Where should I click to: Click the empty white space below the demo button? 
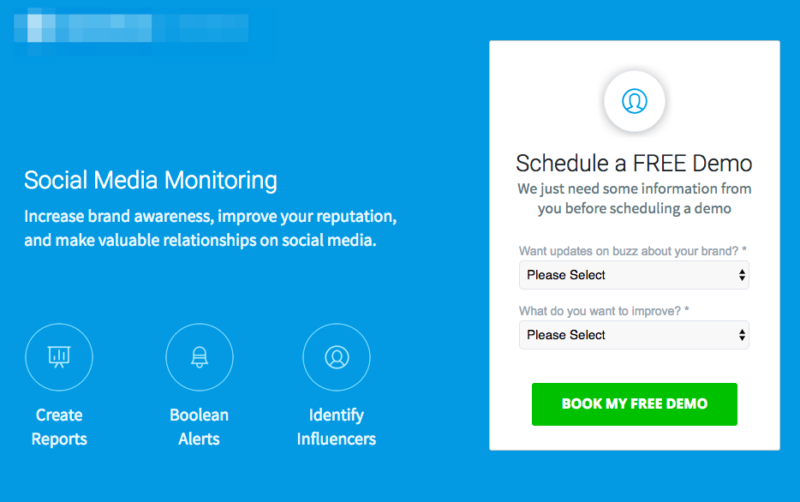(x=634, y=438)
